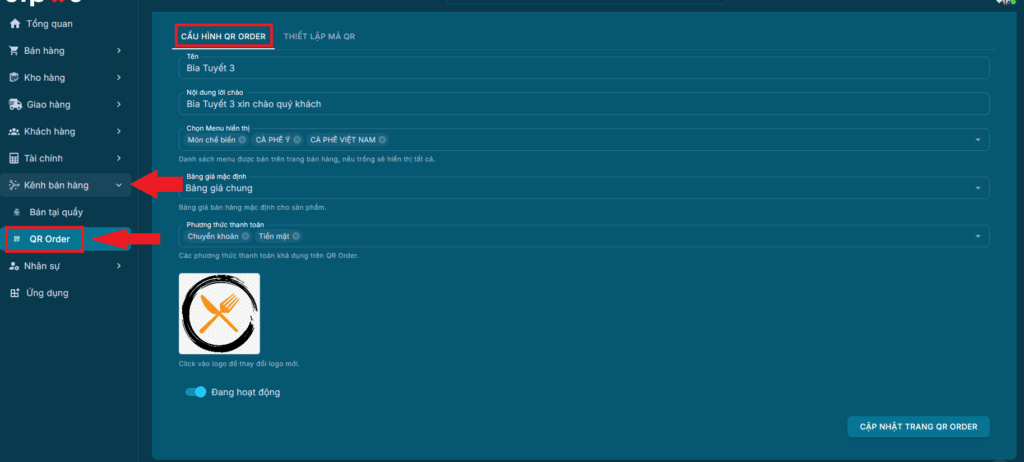Remove the CÀ PHÊ VIỆT NAM chip
This screenshot has height=462, width=1024.
coord(382,140)
